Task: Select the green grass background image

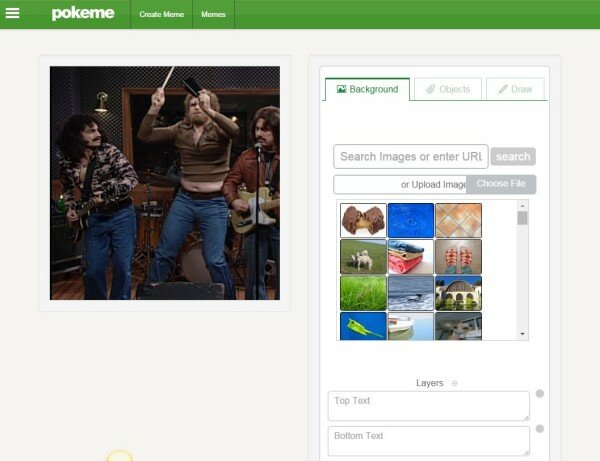Action: [363, 292]
